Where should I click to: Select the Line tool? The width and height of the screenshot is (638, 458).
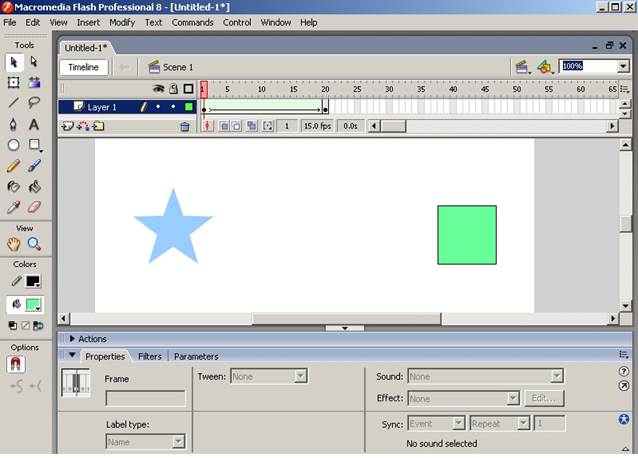tap(14, 103)
